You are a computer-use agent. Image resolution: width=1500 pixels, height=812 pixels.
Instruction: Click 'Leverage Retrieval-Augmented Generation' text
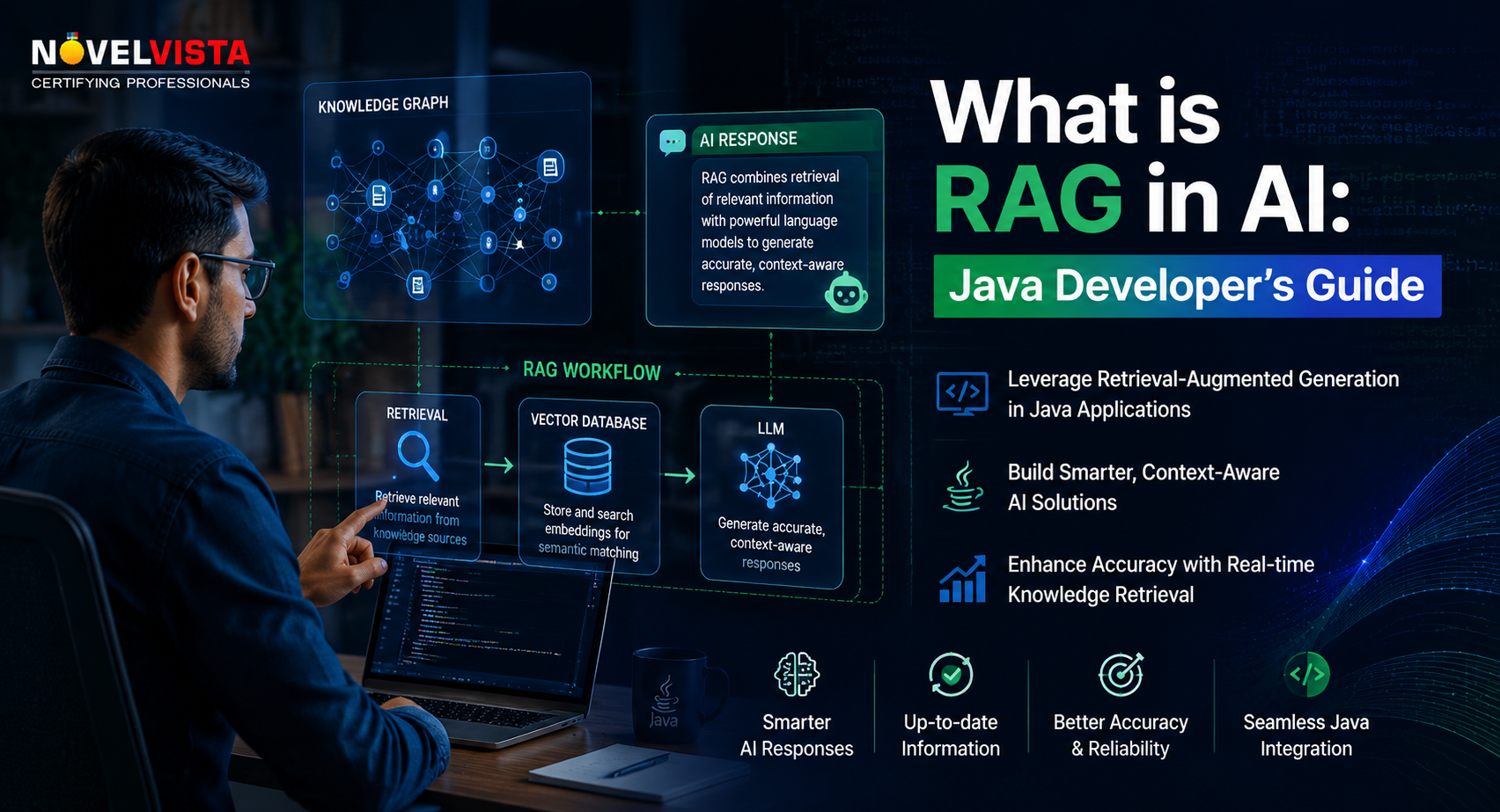tap(1203, 379)
